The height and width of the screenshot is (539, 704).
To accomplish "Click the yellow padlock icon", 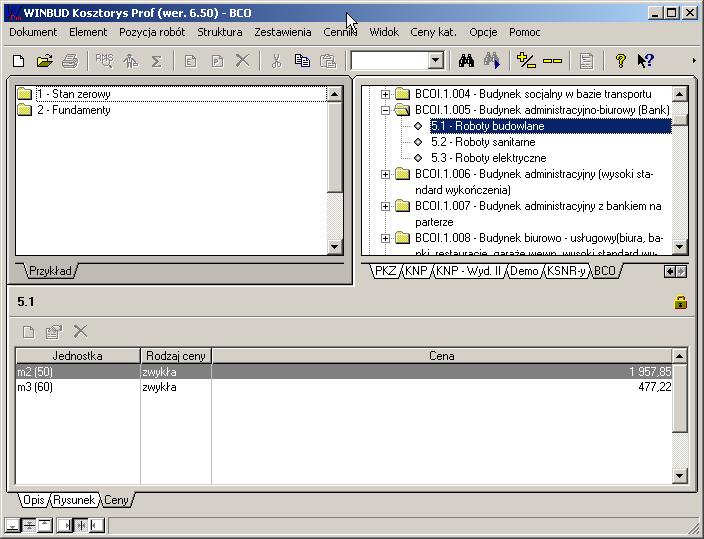I will [x=680, y=302].
